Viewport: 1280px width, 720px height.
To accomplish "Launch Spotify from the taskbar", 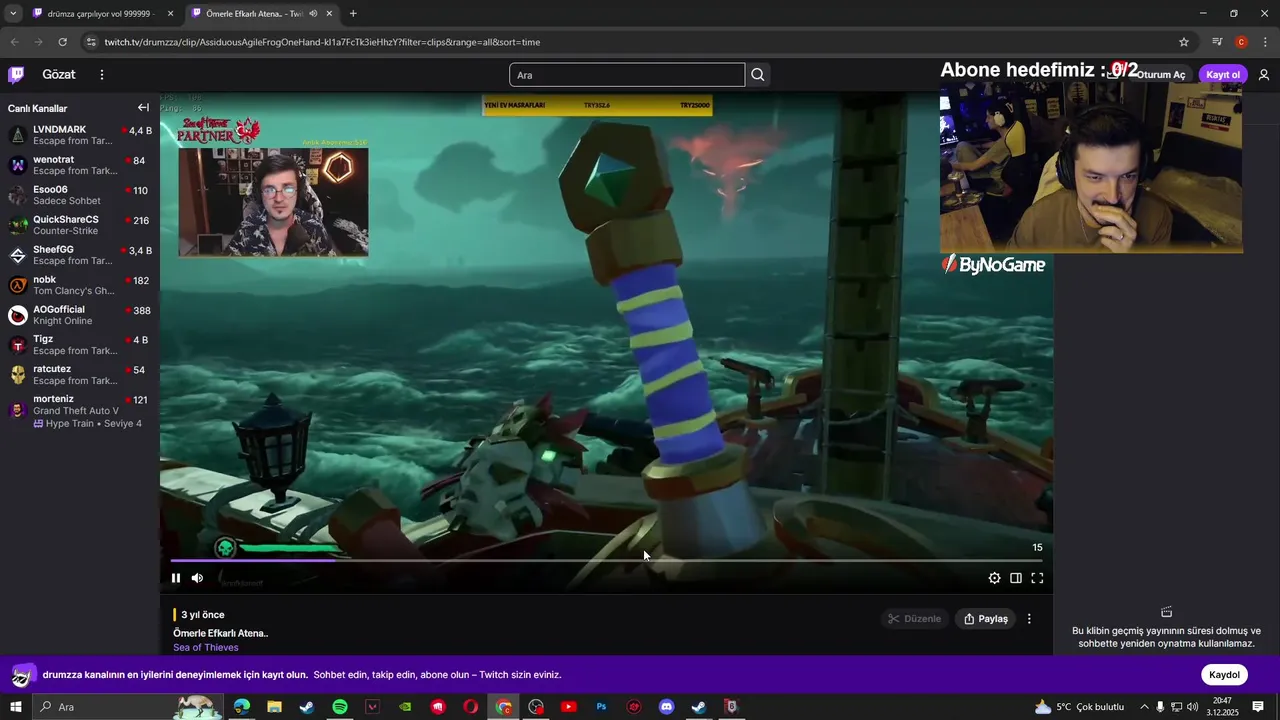I will [340, 707].
